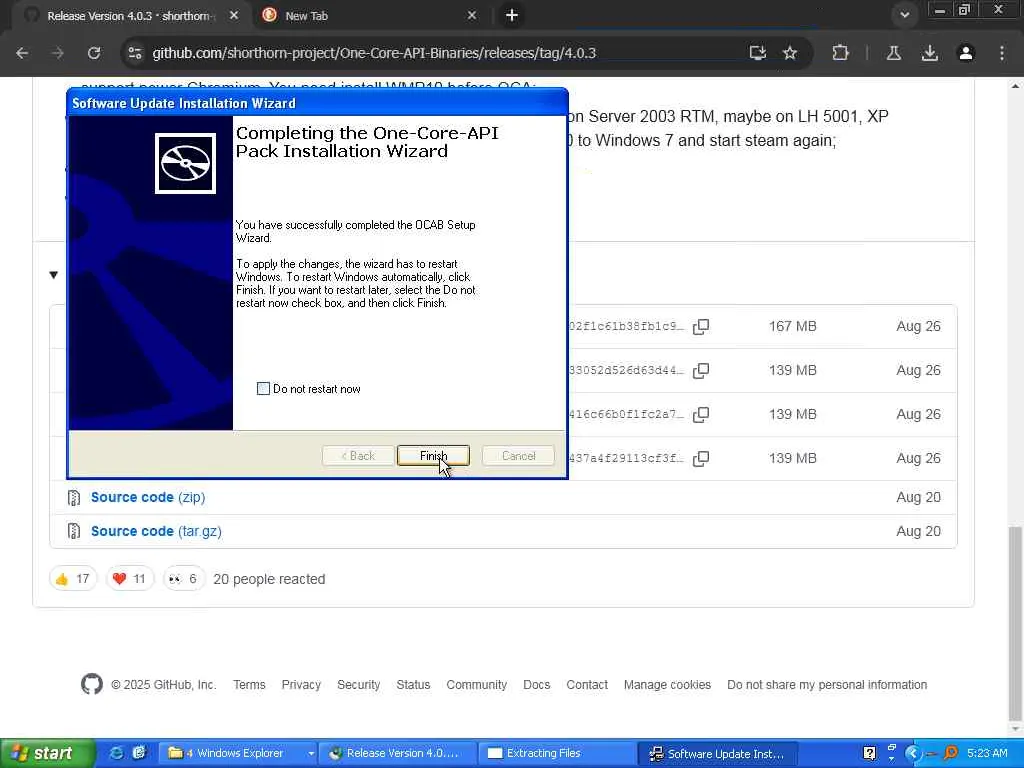1024x768 pixels.
Task: Go back with the browser back arrow
Action: point(22,53)
